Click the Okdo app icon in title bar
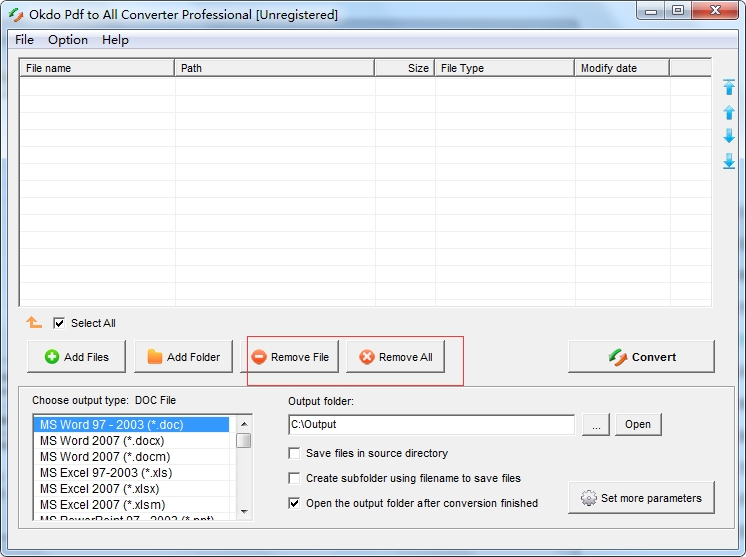Viewport: 746px width, 557px height. [x=16, y=15]
